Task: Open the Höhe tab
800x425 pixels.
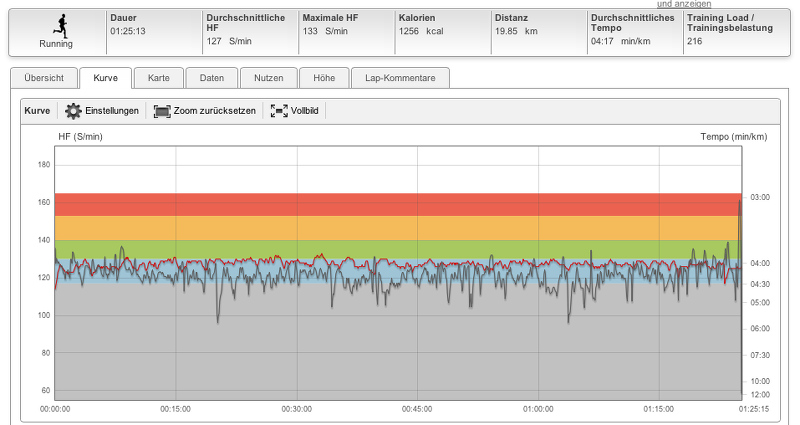Action: click(x=324, y=78)
